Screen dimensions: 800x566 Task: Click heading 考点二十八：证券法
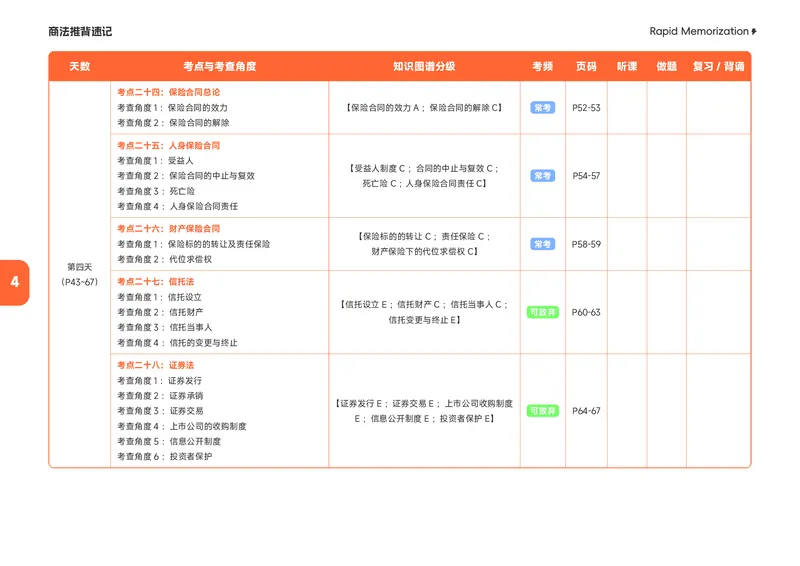[x=156, y=365]
